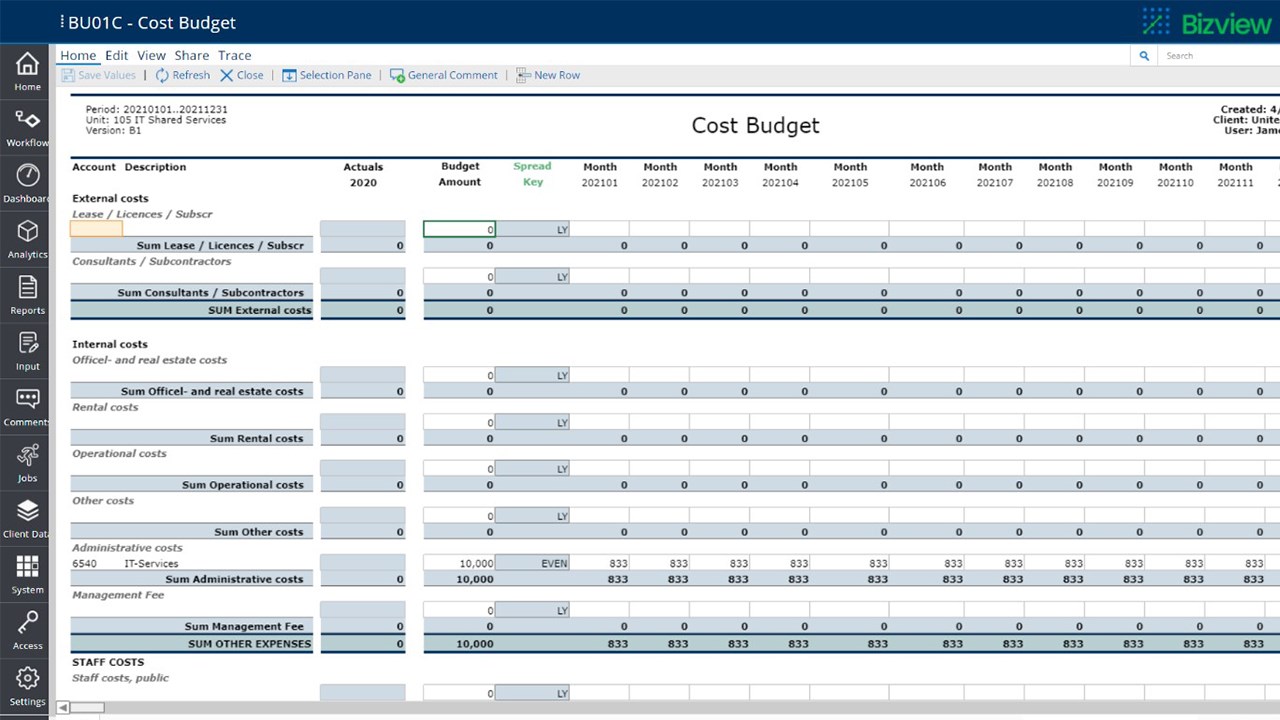The image size is (1280, 720).
Task: Select the IT-Services 10,000 budget cell
Action: 460,563
